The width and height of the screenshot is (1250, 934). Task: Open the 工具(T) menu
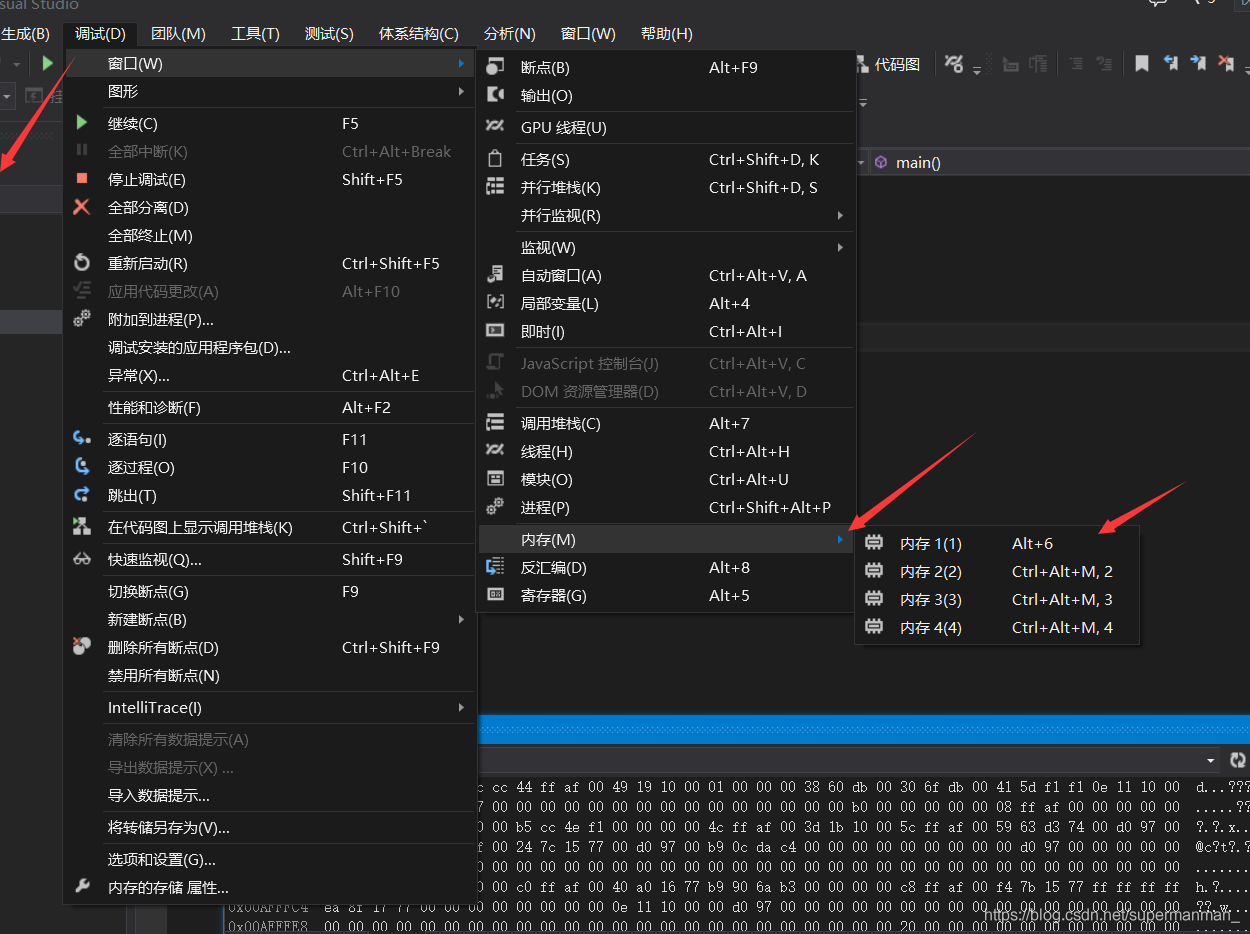[x=255, y=33]
